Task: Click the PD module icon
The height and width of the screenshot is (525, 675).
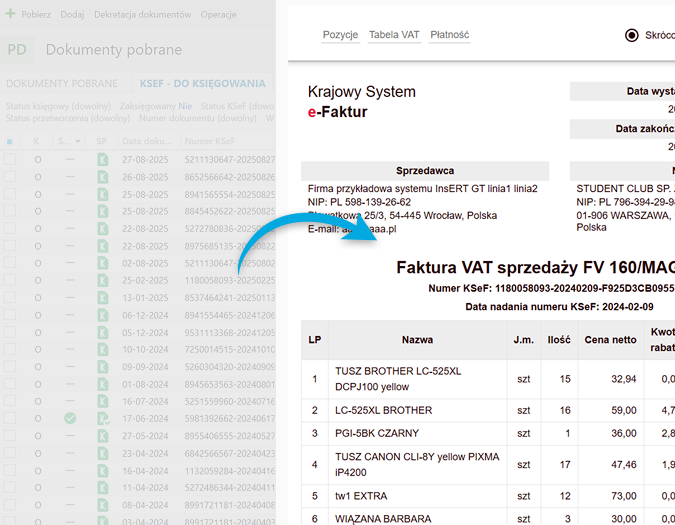Action: 17,50
